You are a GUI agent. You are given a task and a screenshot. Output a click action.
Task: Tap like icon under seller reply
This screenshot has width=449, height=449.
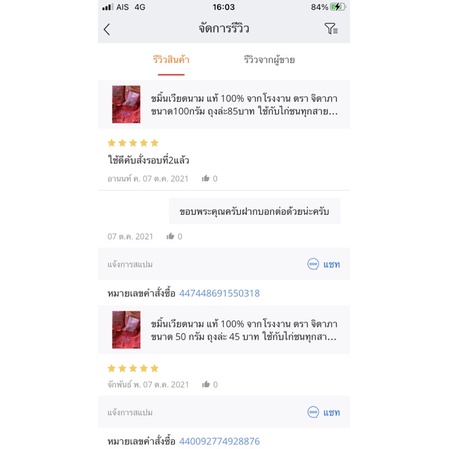170,236
